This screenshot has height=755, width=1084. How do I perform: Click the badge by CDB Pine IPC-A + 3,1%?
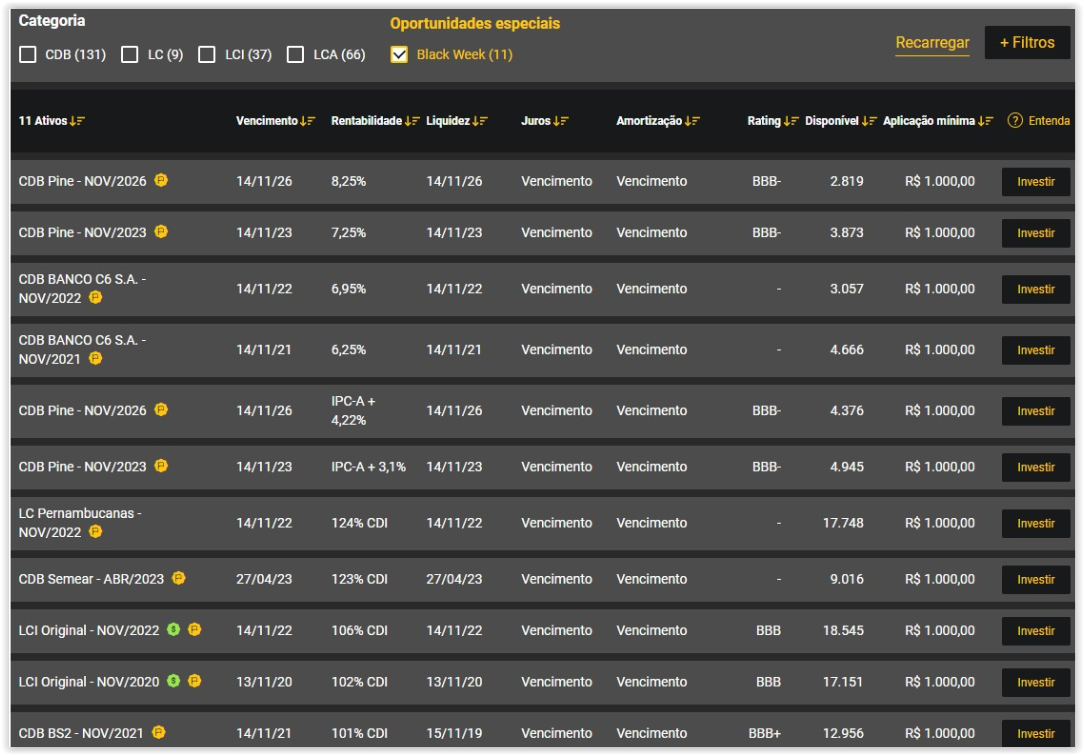[x=161, y=466]
